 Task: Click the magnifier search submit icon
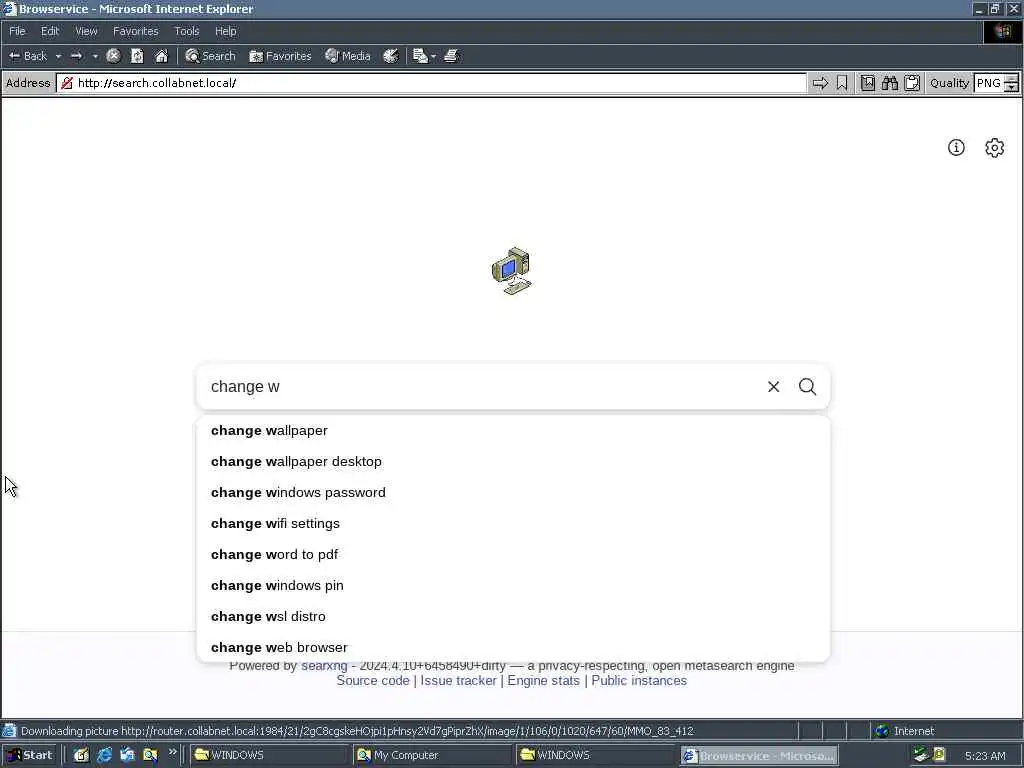[x=807, y=387]
